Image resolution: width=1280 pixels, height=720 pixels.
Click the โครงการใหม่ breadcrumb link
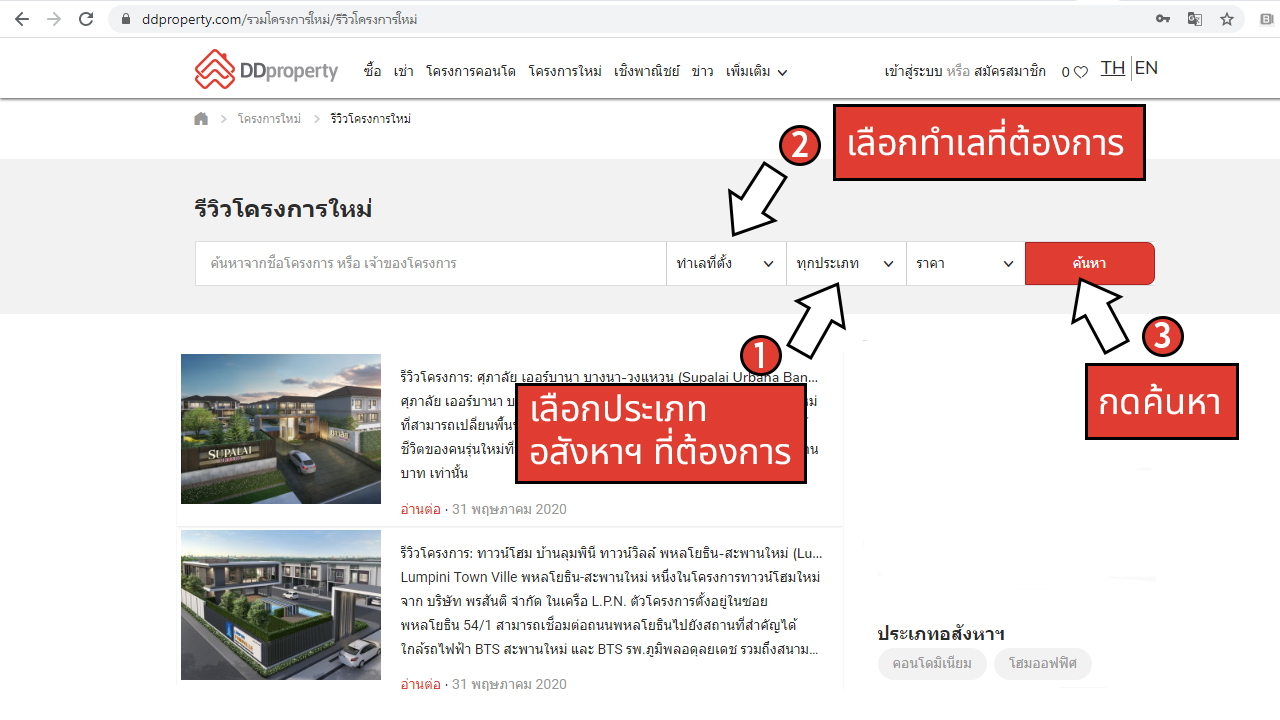click(x=269, y=119)
